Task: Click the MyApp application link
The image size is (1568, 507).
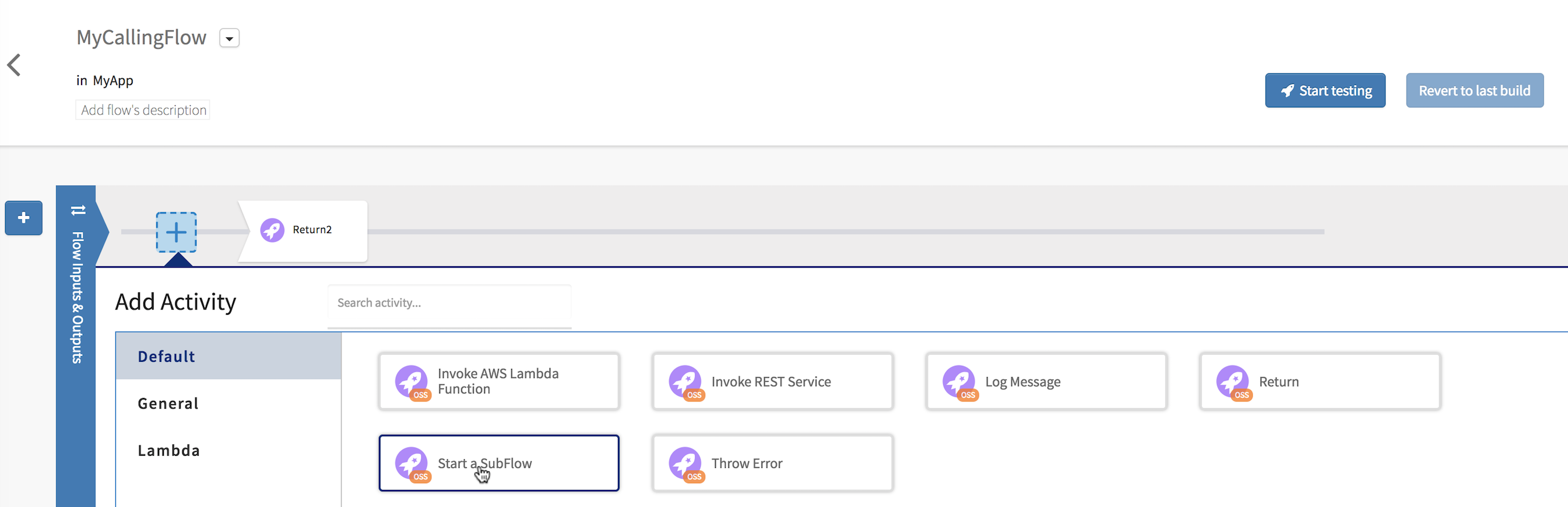Action: pos(113,80)
